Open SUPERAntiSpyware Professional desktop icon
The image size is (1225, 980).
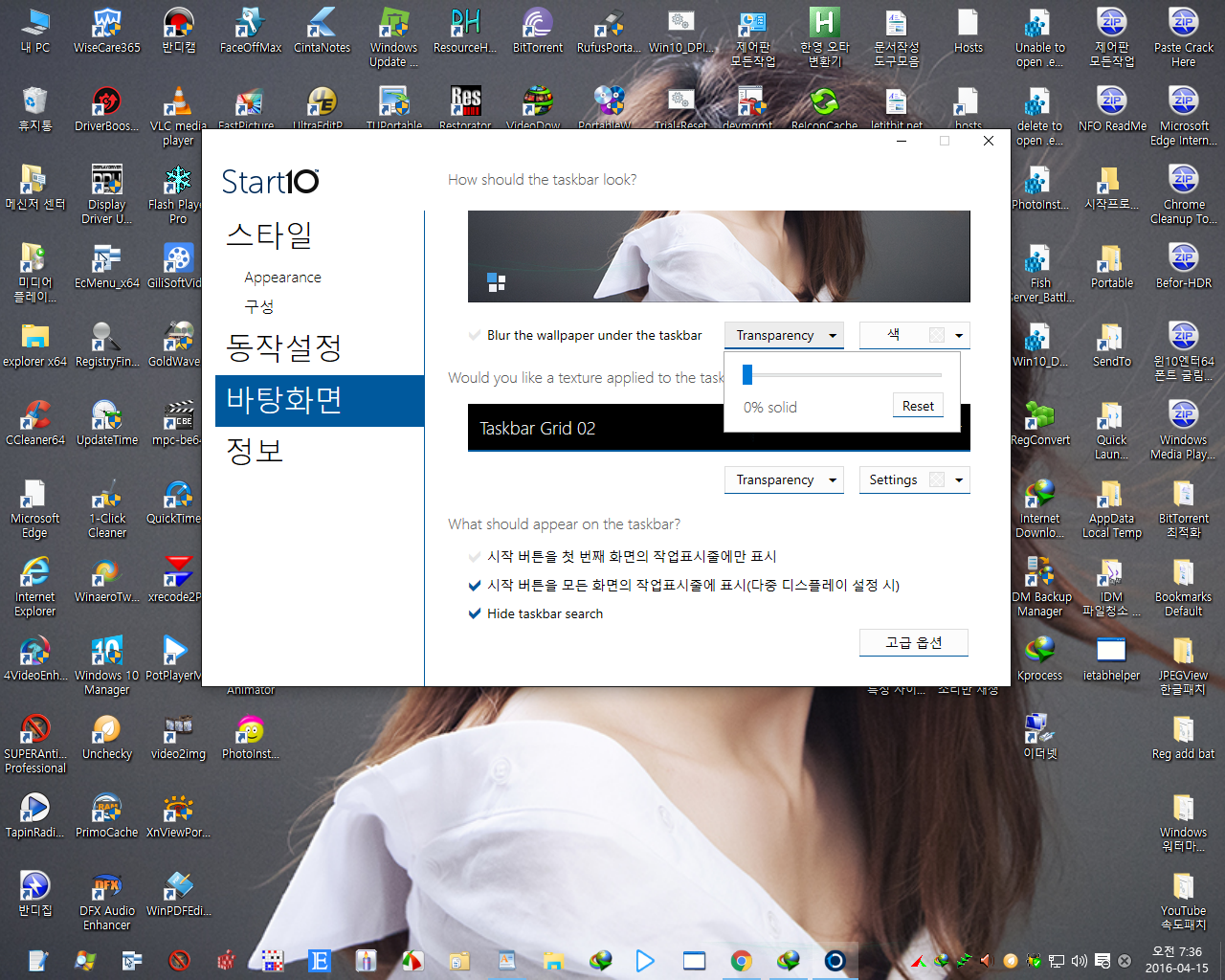point(35,745)
